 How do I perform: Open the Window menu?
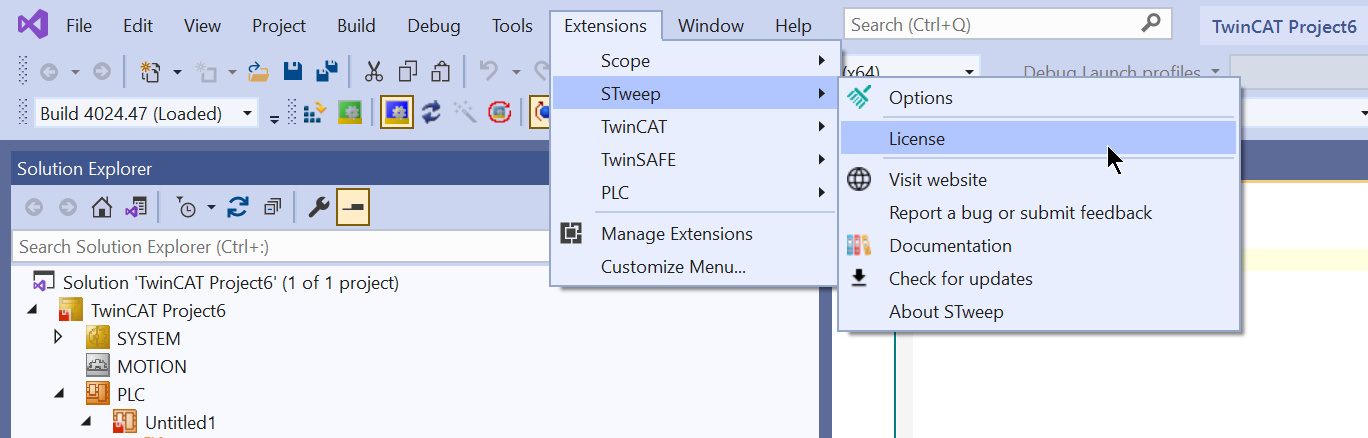pos(711,26)
